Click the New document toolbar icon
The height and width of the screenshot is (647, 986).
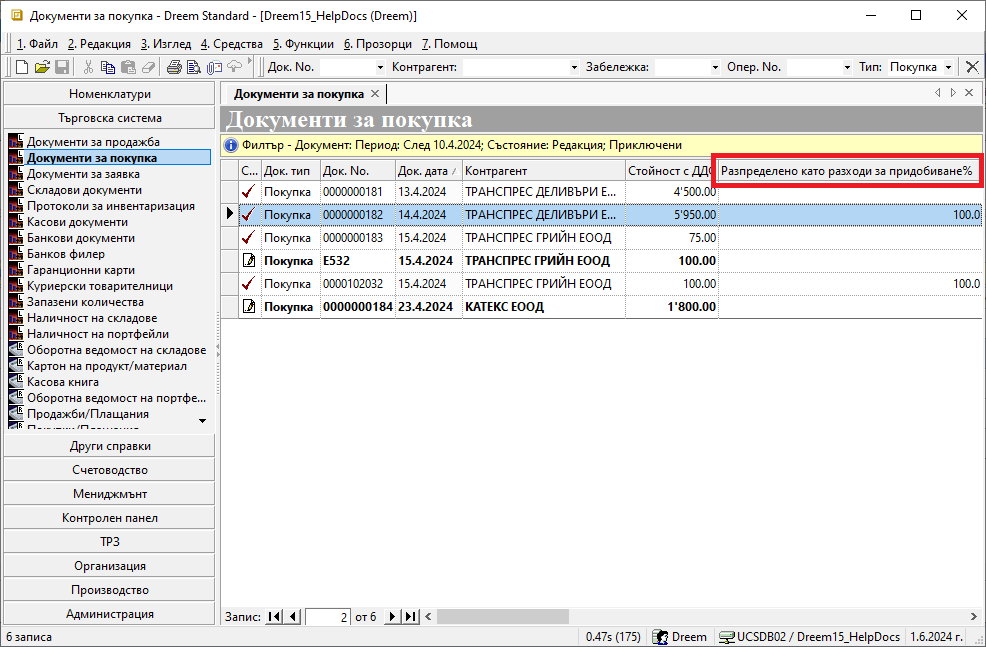pos(22,67)
